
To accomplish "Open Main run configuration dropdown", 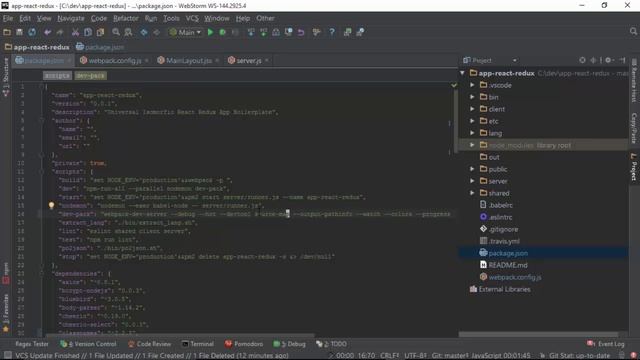I will (x=185, y=32).
